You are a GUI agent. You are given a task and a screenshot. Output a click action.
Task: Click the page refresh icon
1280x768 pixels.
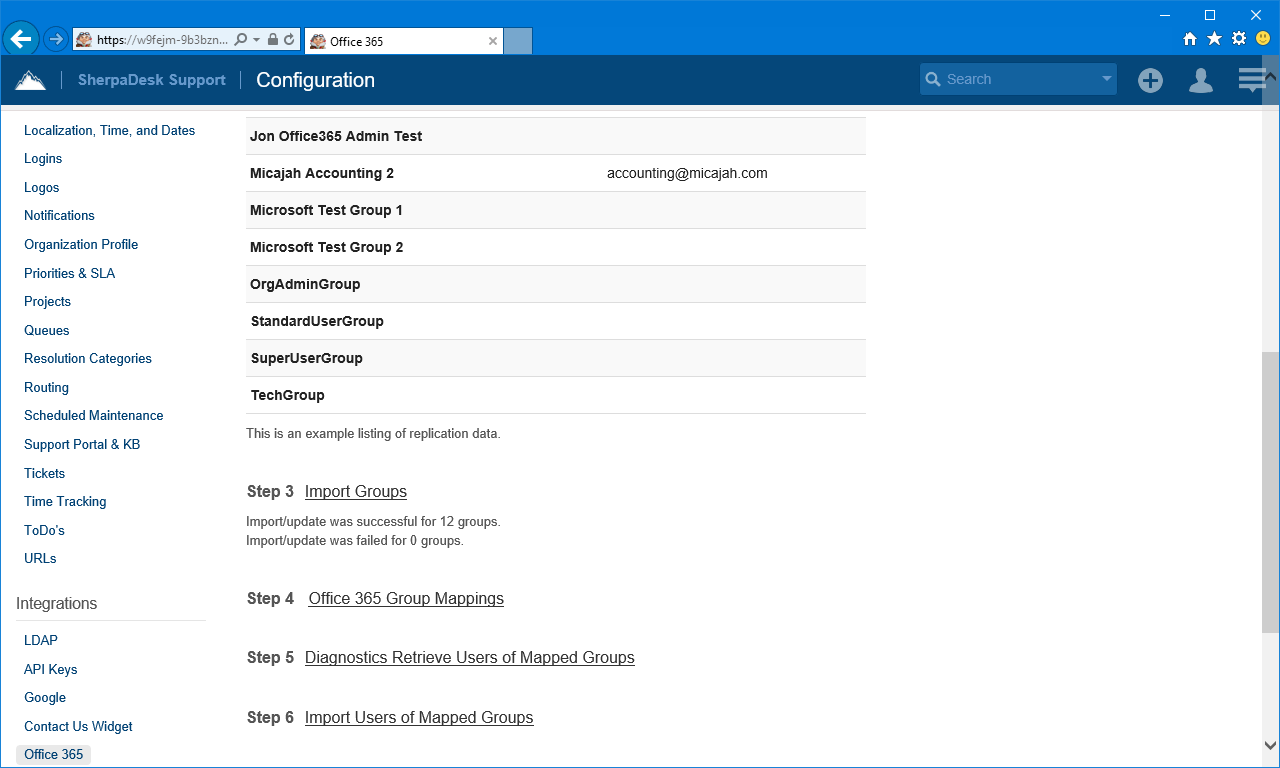(x=290, y=39)
